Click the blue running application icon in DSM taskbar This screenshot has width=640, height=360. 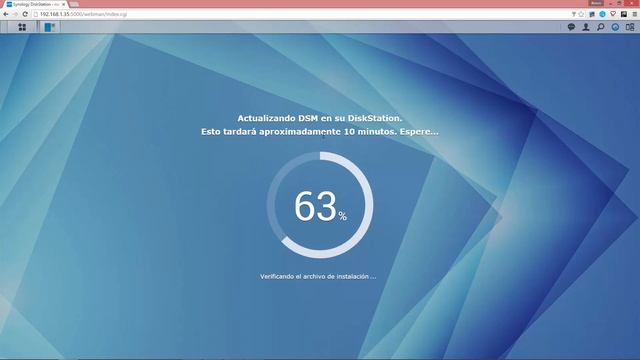pyautogui.click(x=49, y=27)
